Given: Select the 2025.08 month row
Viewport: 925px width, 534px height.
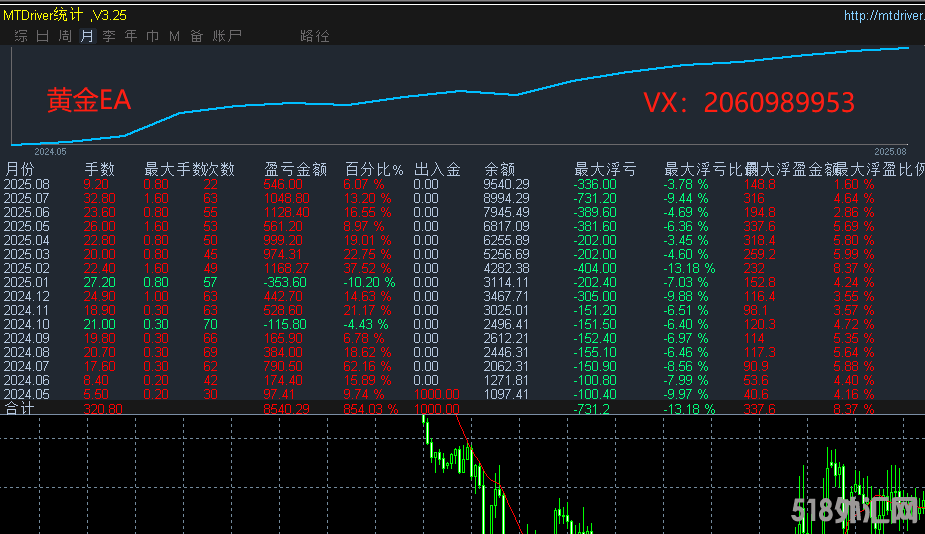Looking at the screenshot, I should point(462,184).
